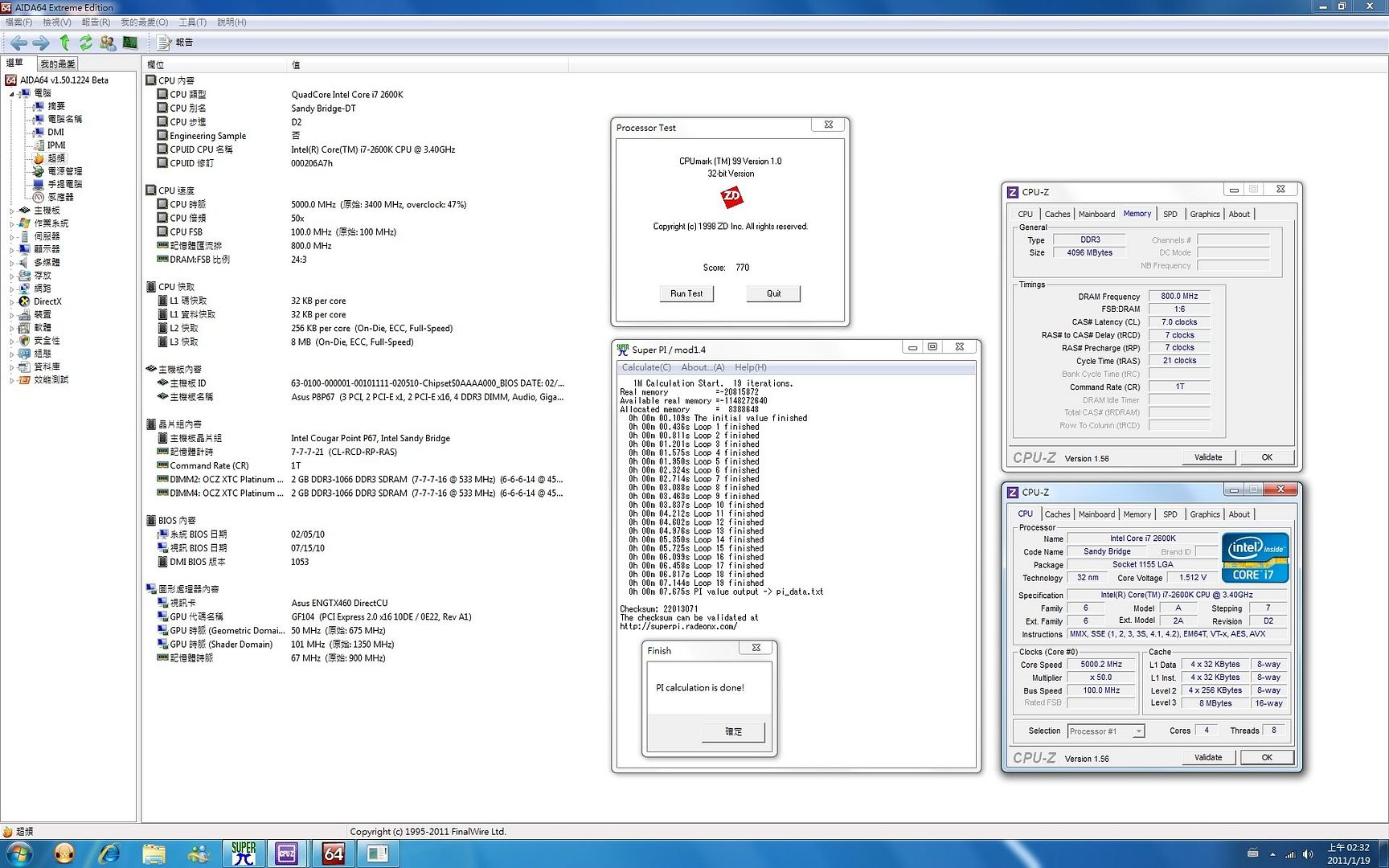This screenshot has width=1389, height=868.
Task: Click the L2 快取 cache icon
Action: (x=162, y=329)
